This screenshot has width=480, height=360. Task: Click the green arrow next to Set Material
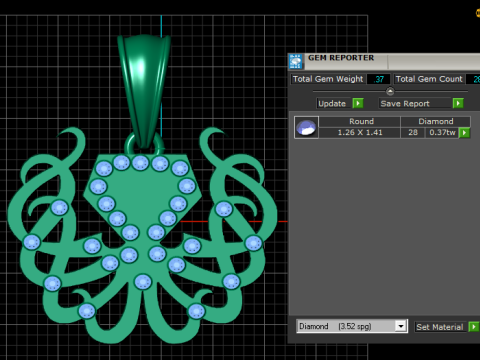473,327
